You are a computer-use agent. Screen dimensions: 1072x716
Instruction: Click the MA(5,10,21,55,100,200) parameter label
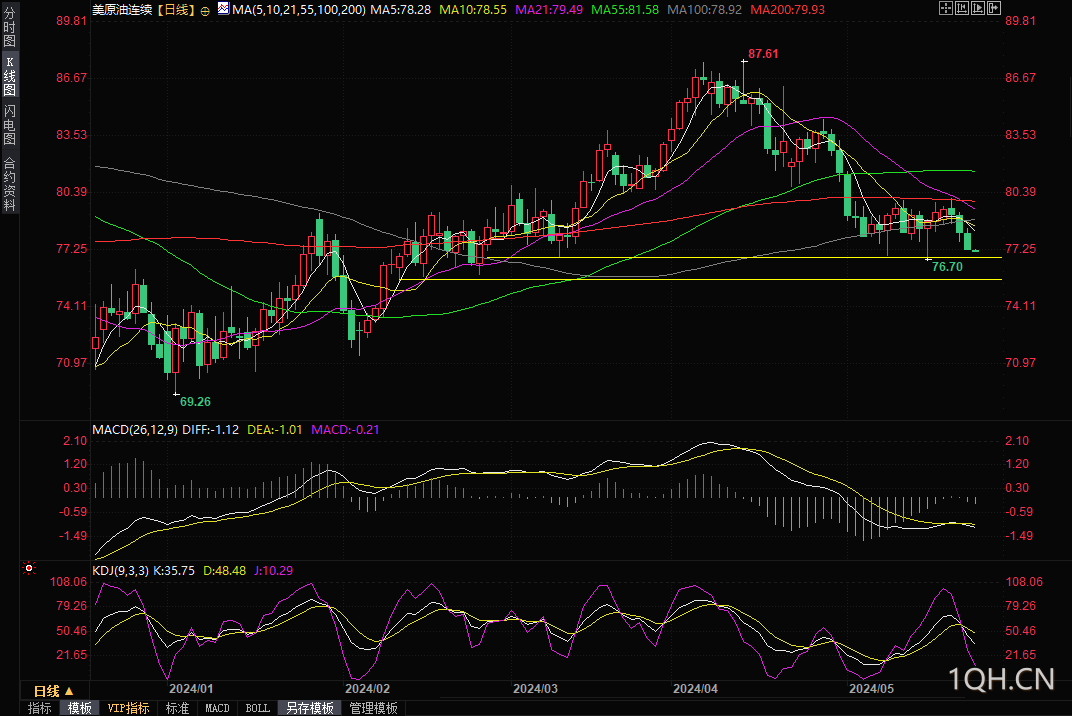[x=299, y=10]
